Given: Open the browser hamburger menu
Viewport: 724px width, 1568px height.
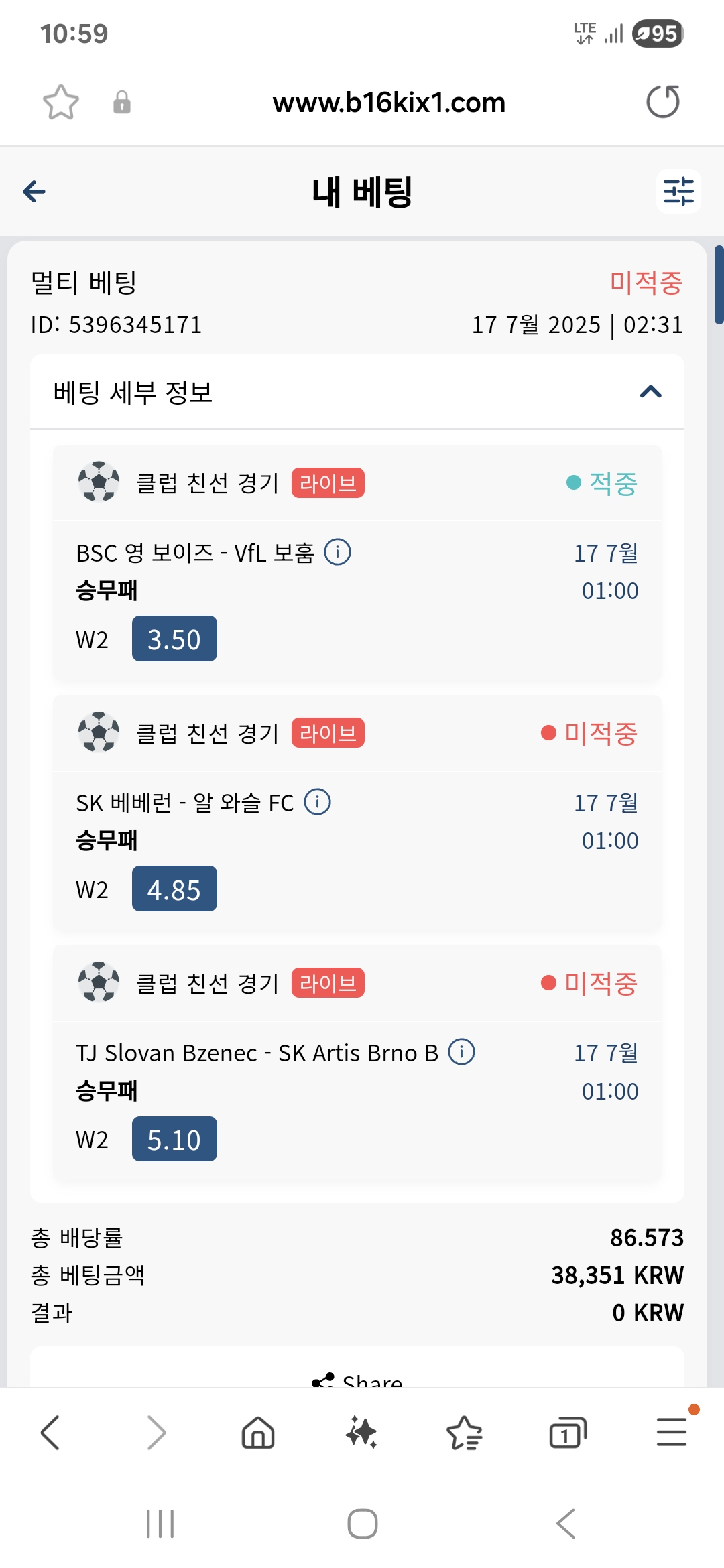Looking at the screenshot, I should click(x=672, y=1431).
